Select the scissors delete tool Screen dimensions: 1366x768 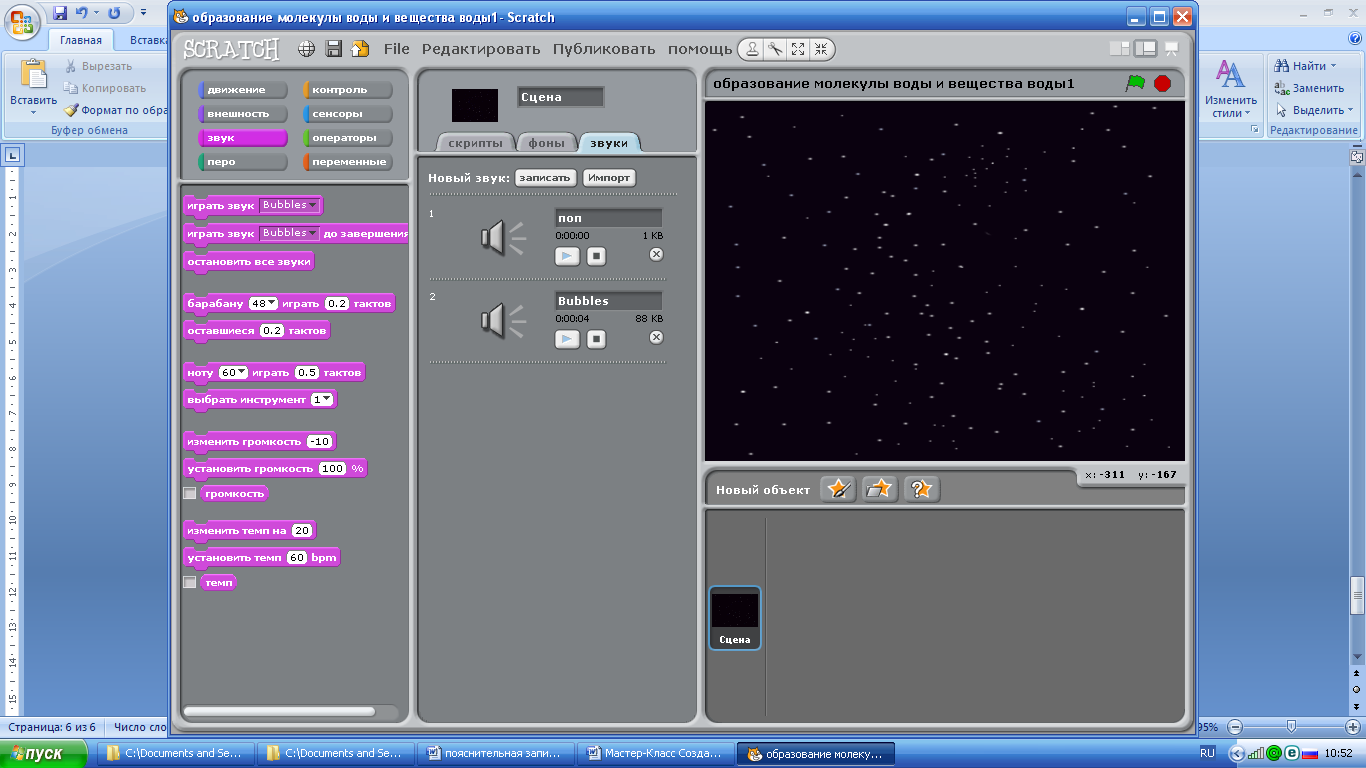774,49
